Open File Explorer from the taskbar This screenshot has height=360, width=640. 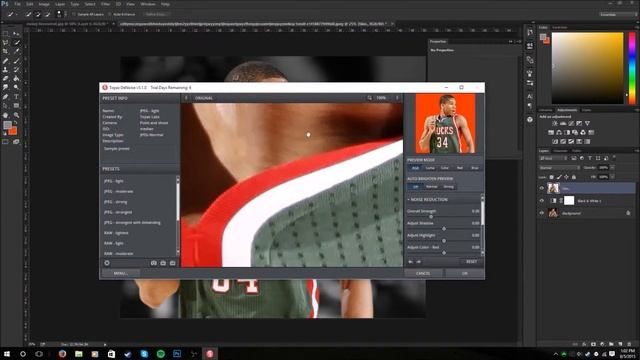point(79,354)
